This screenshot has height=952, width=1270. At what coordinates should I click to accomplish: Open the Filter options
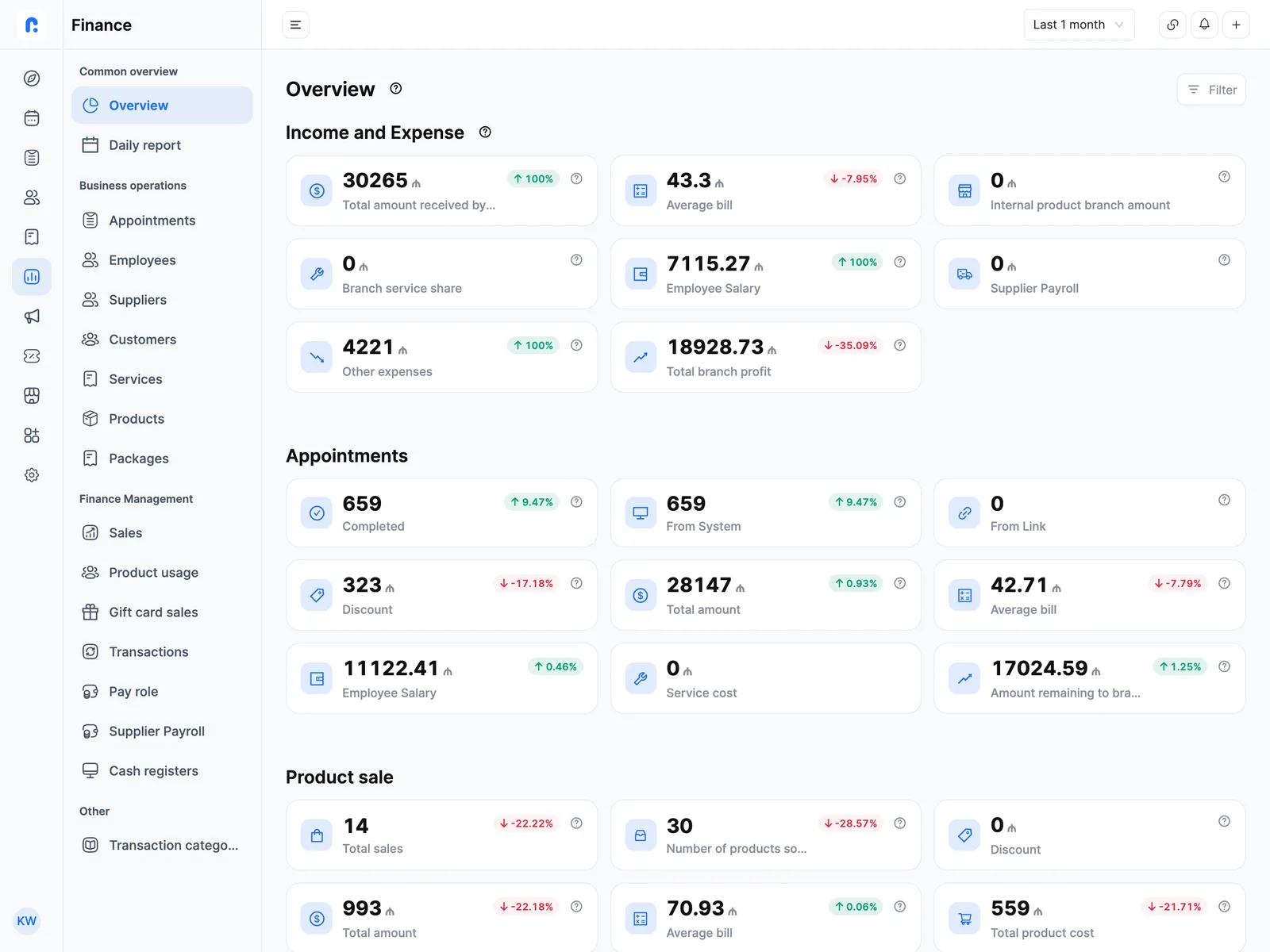tap(1211, 90)
